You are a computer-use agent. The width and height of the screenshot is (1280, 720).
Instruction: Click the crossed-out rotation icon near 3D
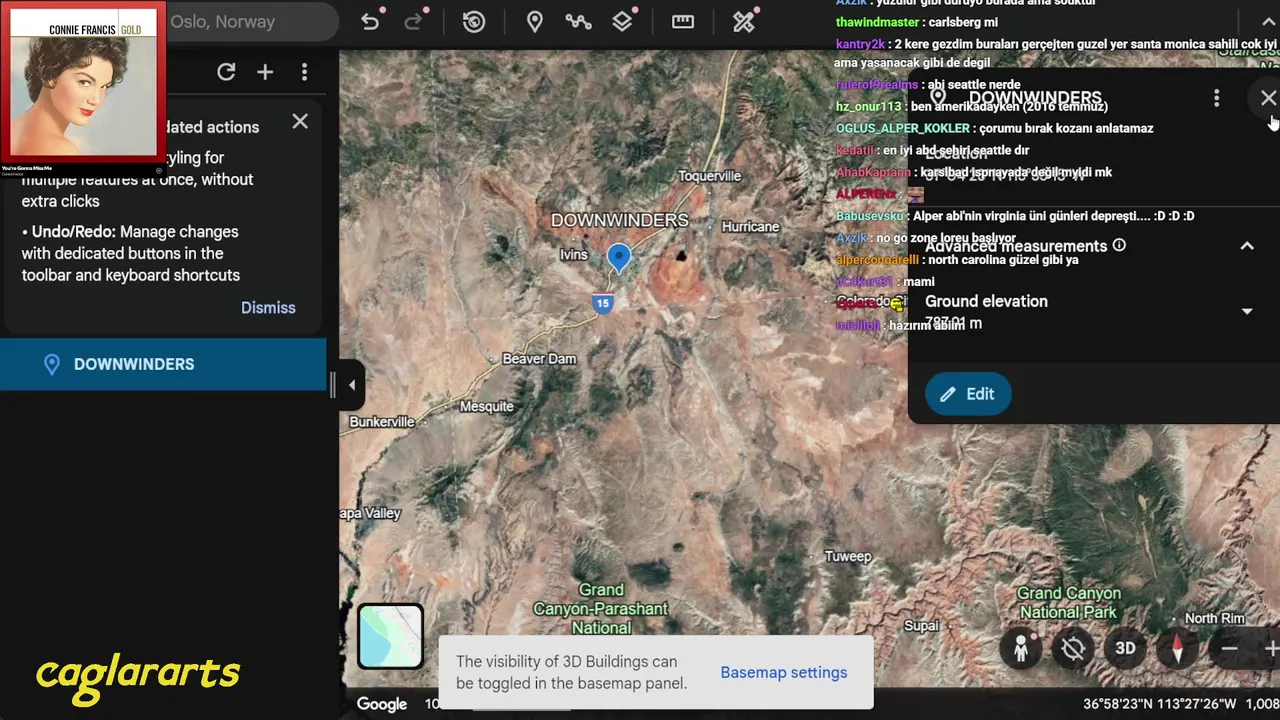[1073, 649]
